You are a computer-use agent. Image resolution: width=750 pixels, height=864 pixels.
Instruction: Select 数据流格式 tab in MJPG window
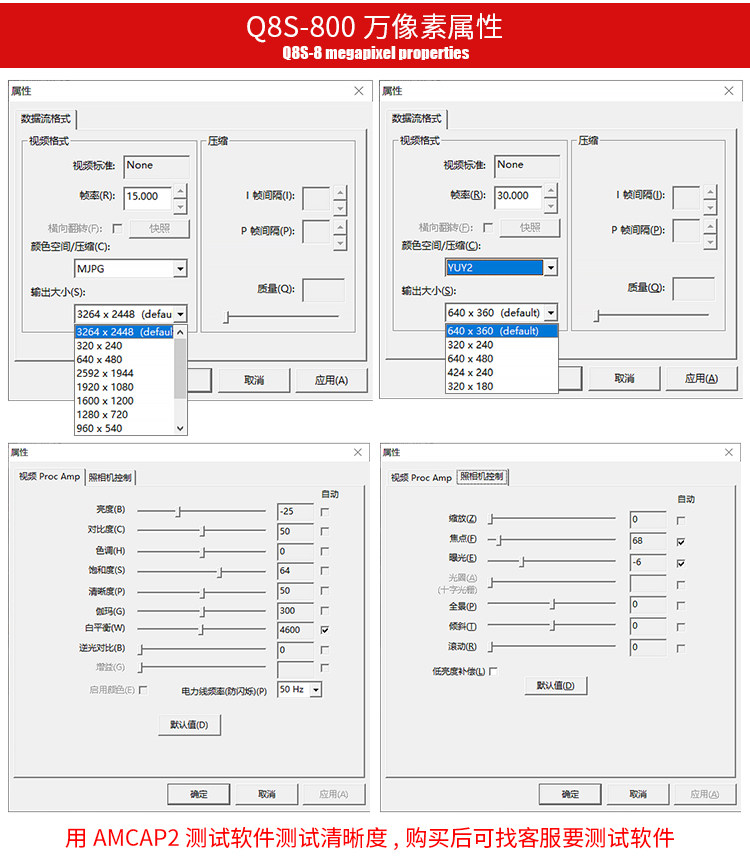46,118
